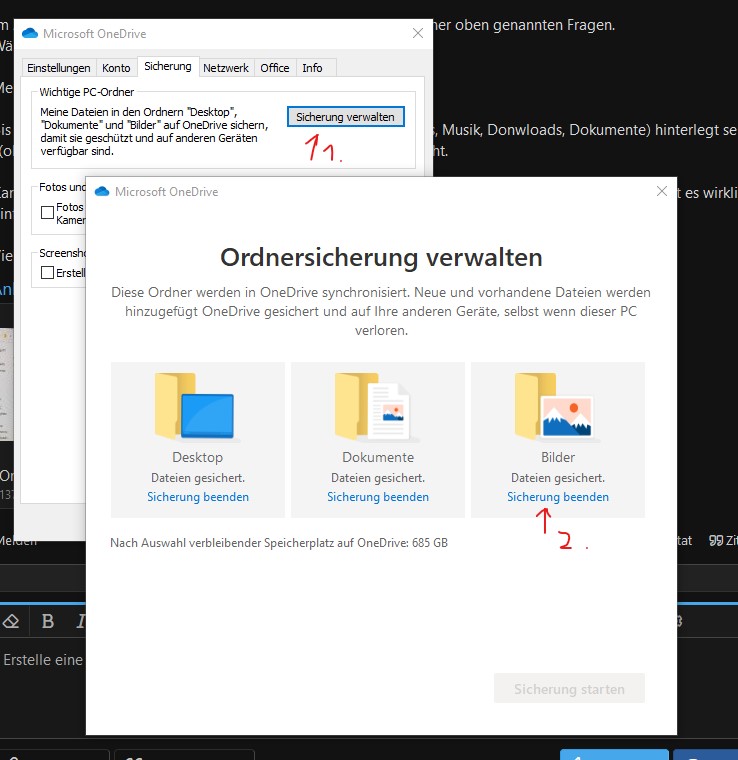Viewport: 738px width, 760px height.
Task: Stop backup for the Desktop folder
Action: (198, 497)
